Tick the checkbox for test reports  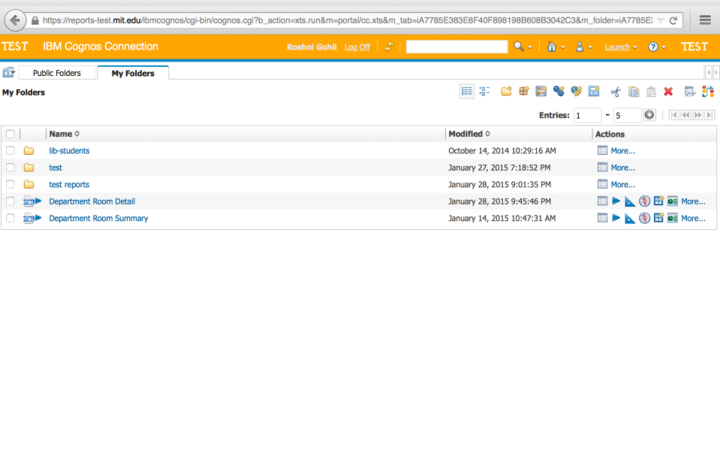(10, 185)
